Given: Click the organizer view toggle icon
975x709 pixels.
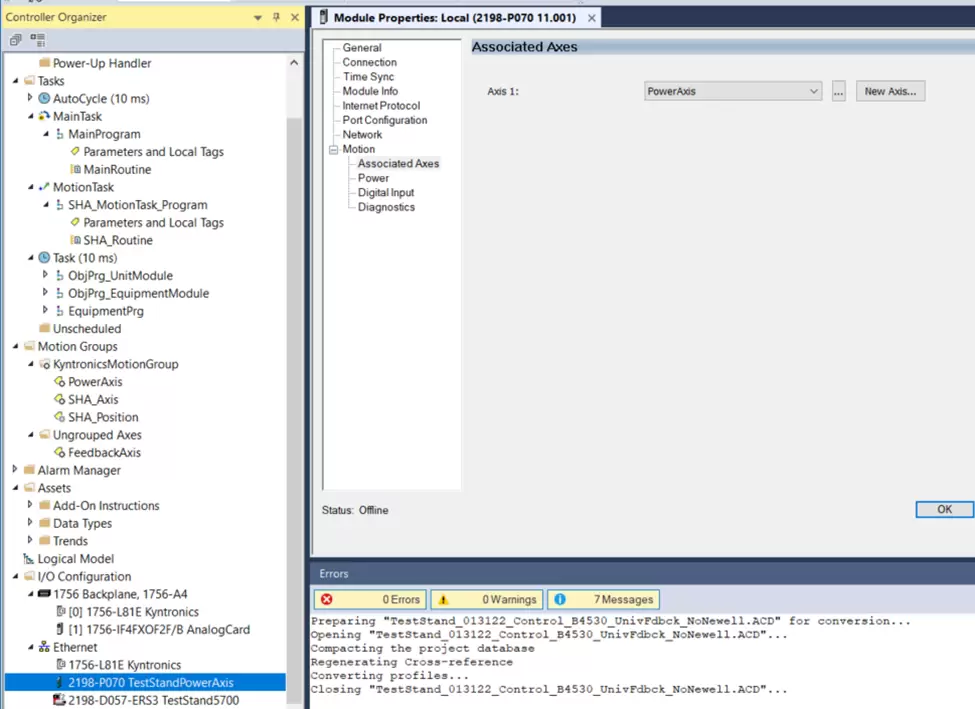Looking at the screenshot, I should point(37,40).
